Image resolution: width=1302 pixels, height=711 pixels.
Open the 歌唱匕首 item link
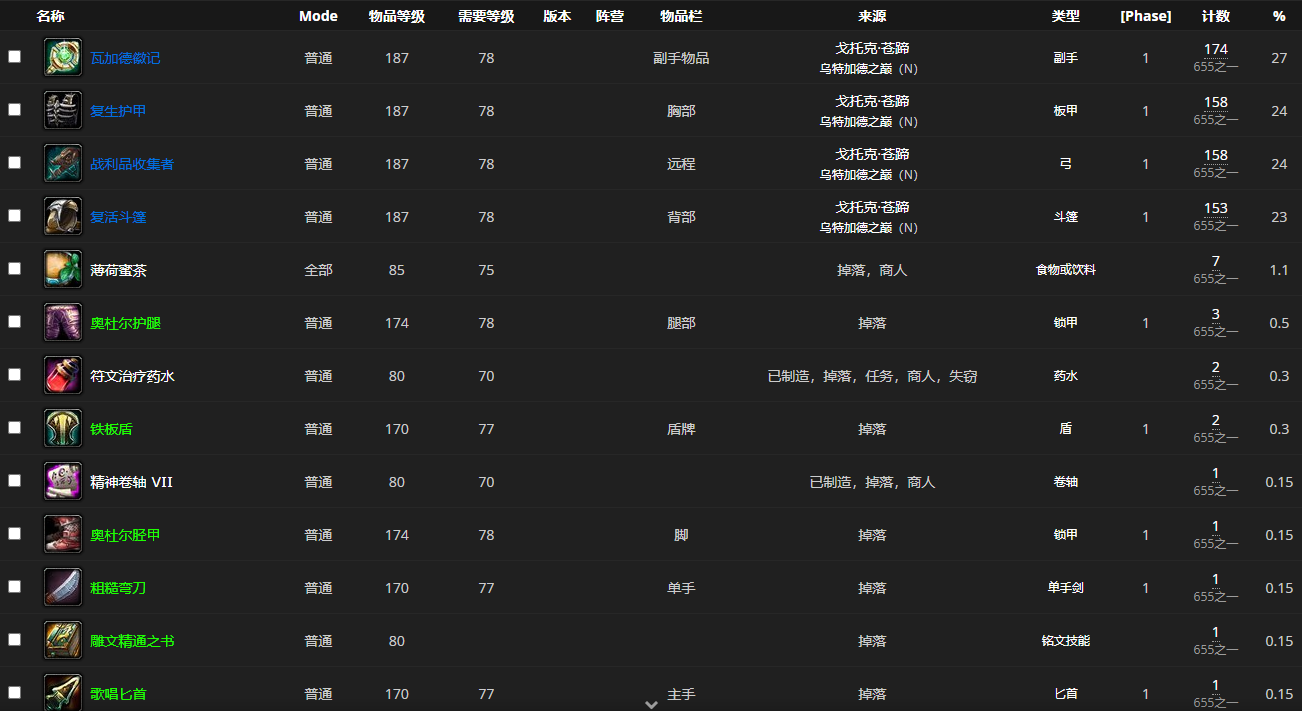[118, 694]
